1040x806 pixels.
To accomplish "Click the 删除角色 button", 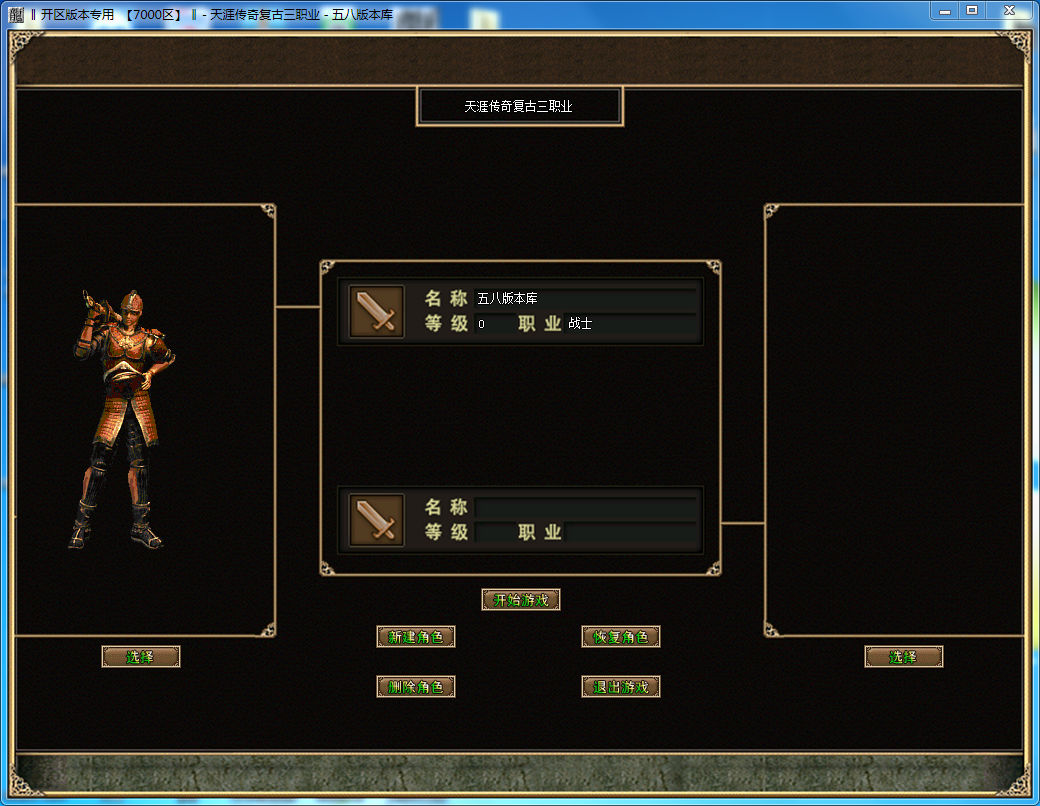I will click(416, 687).
